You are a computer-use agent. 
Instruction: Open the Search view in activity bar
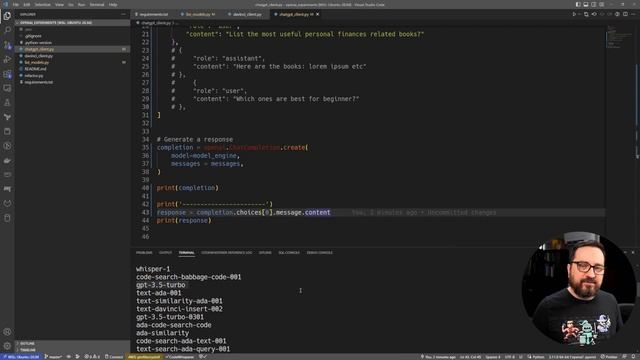pos(7,31)
